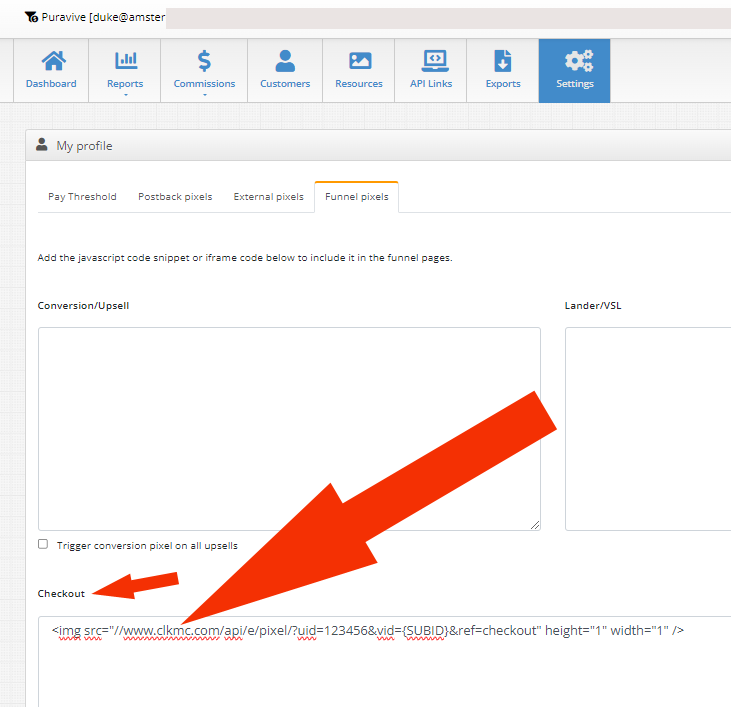
Task: Click inside the Conversion/Upsell text area
Action: (289, 429)
